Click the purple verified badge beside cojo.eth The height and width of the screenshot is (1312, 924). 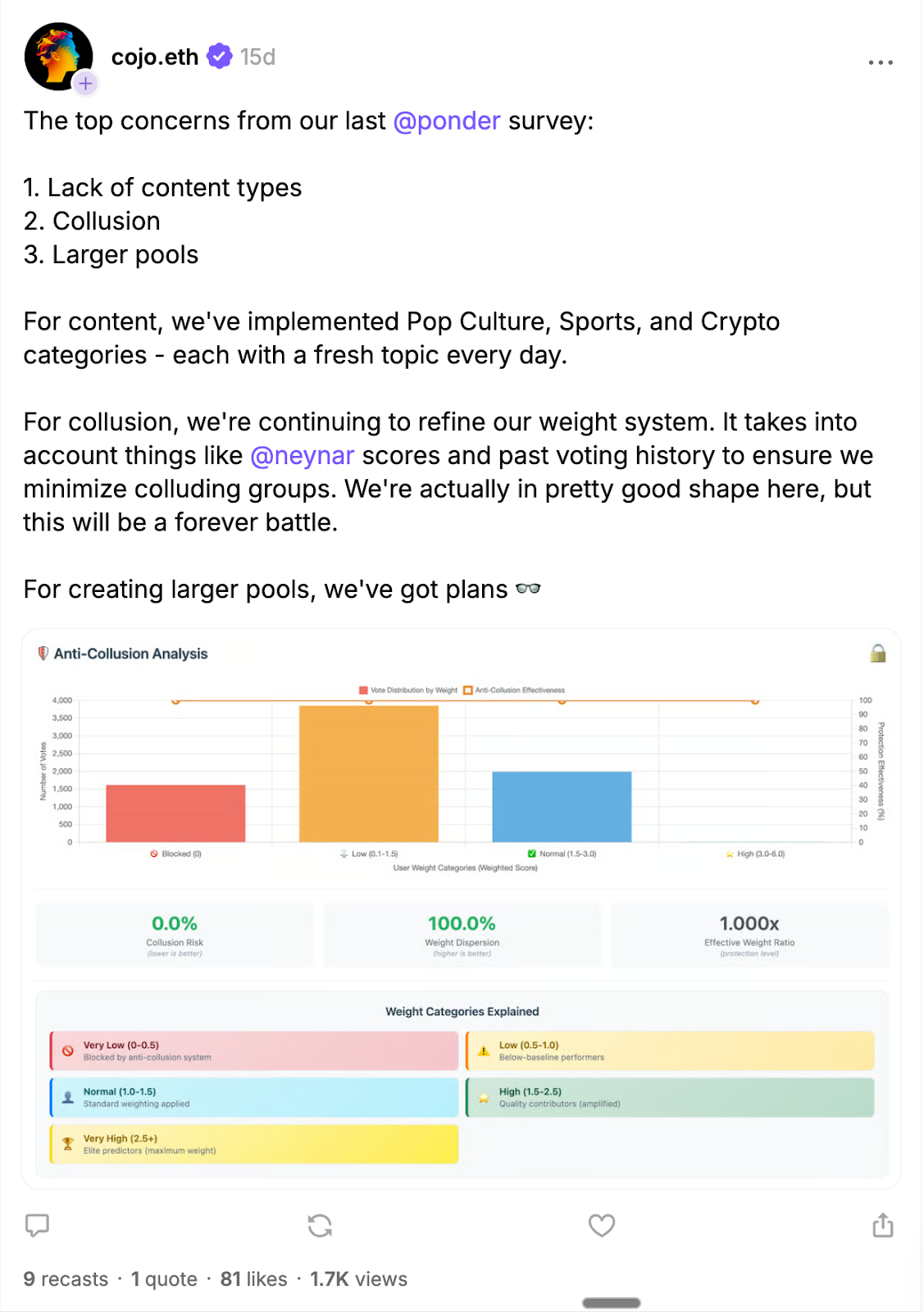click(x=219, y=57)
